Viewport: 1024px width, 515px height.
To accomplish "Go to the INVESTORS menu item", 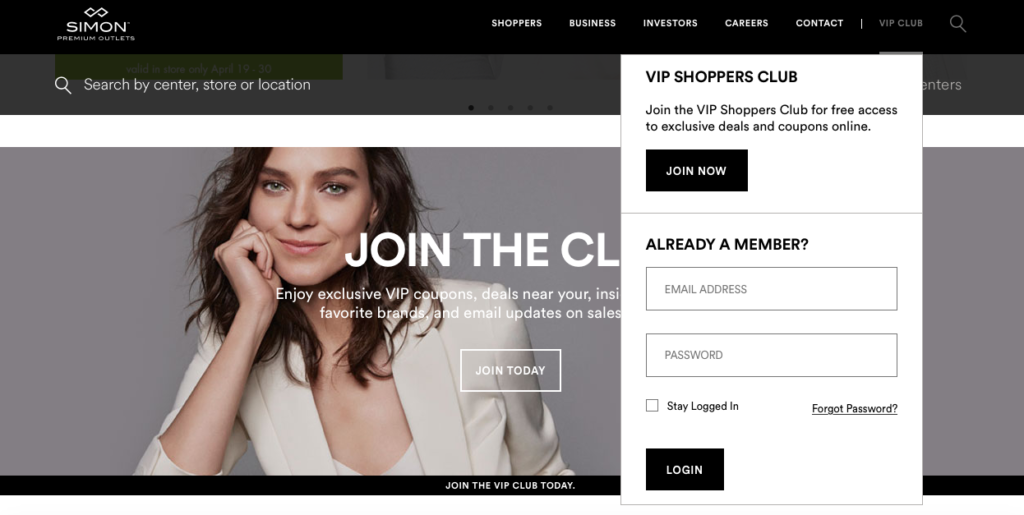I will pyautogui.click(x=670, y=23).
